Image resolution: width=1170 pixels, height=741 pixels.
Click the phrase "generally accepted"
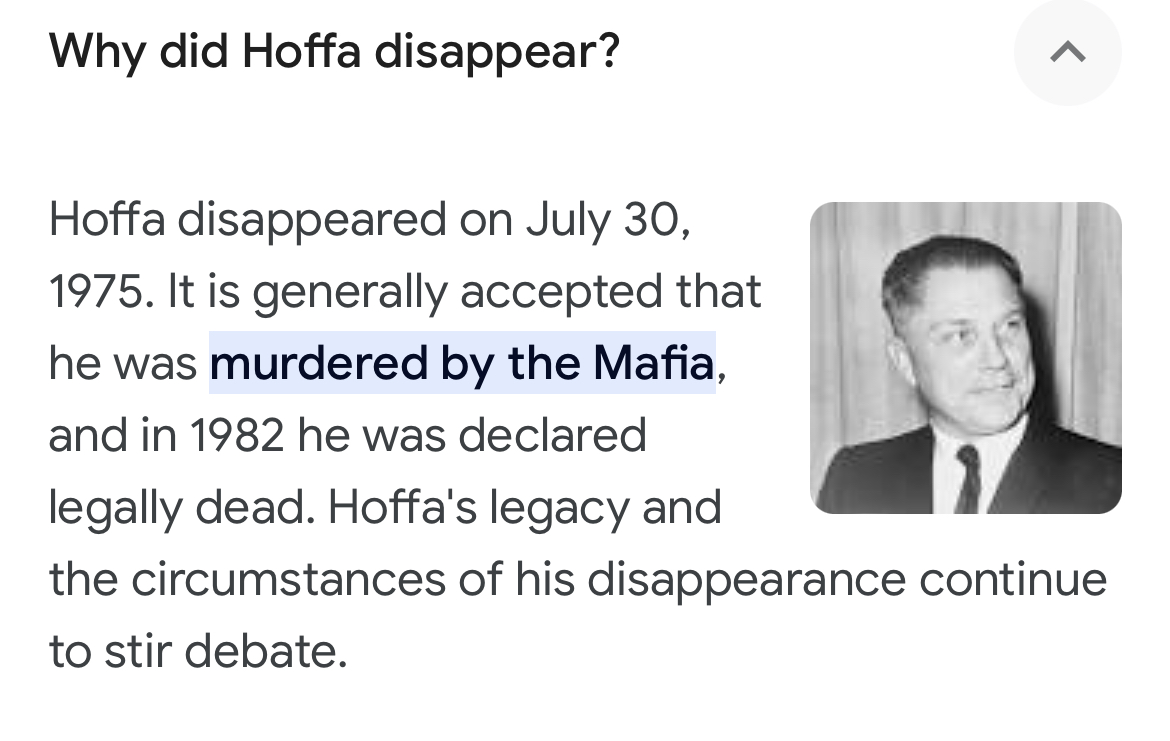pyautogui.click(x=457, y=292)
